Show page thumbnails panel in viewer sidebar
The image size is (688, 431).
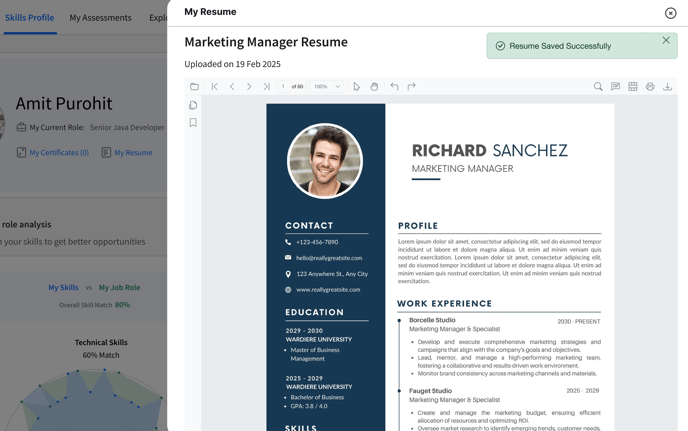pos(193,105)
